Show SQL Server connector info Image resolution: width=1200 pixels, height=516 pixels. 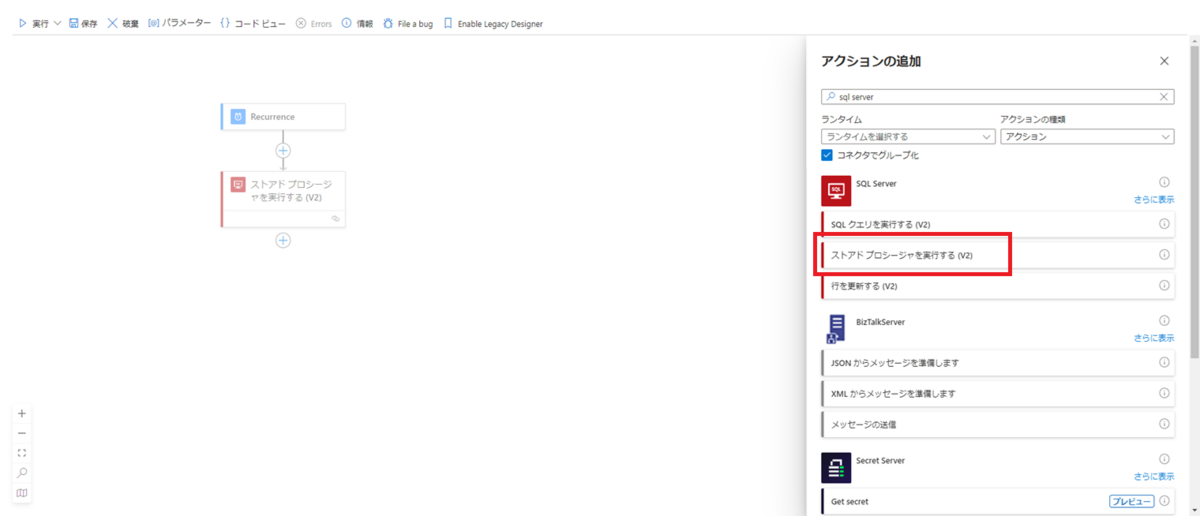pyautogui.click(x=1164, y=182)
